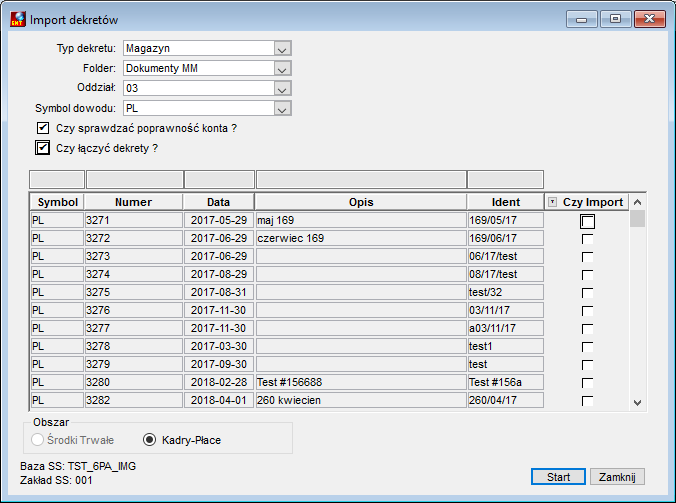Select the '03/11/17' ident cell

(506, 310)
